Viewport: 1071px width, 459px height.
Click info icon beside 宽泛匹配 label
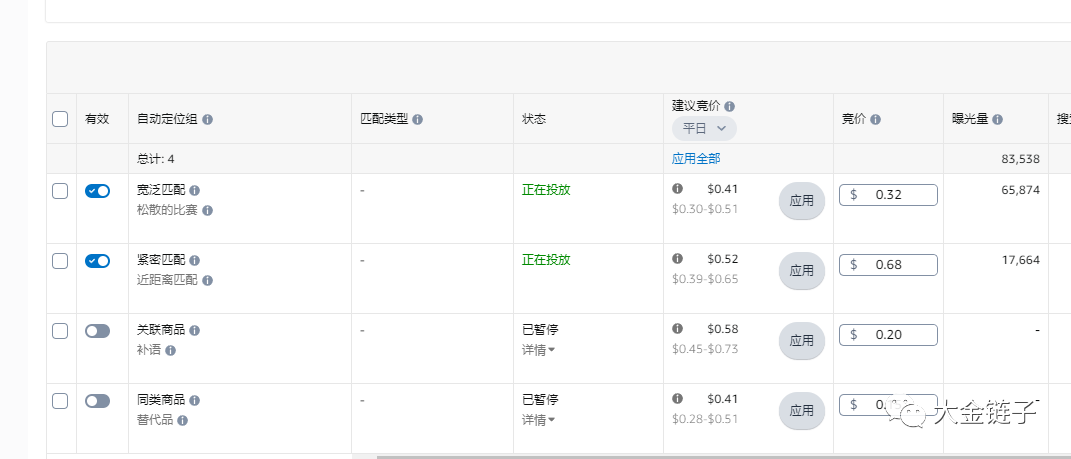(x=194, y=190)
